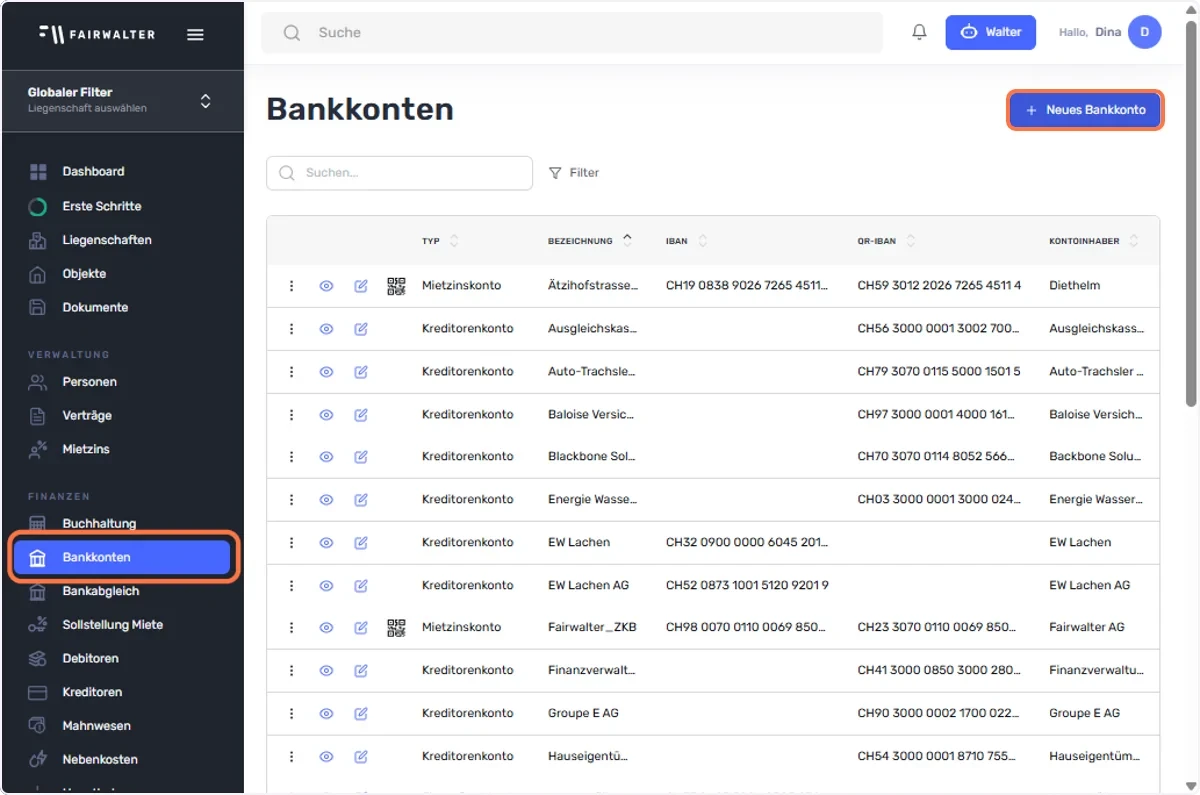Open the user avatar D
This screenshot has height=795, width=1200.
point(1144,32)
